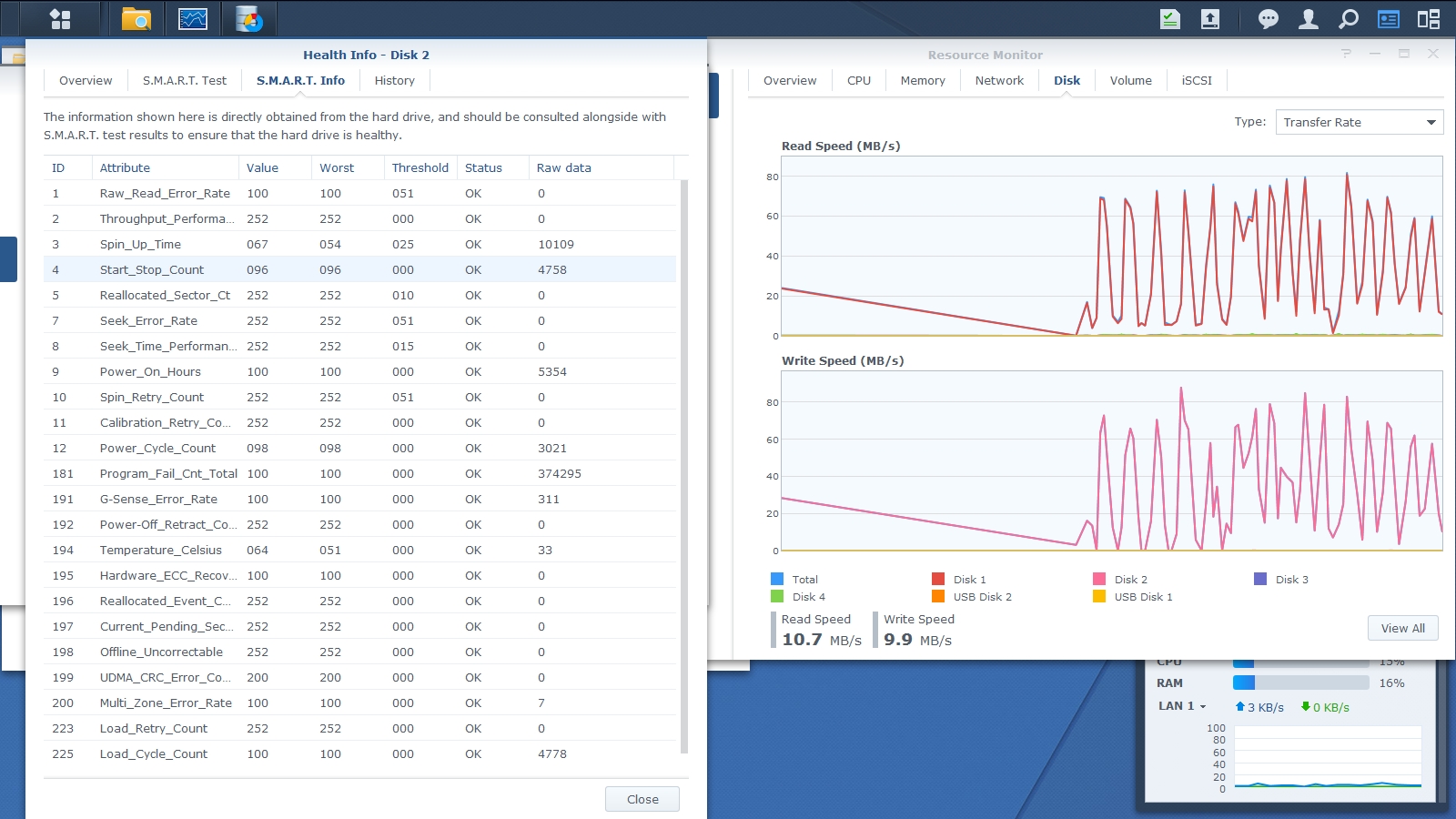The width and height of the screenshot is (1456, 819).
Task: Switch to S.M.A.R.T. Test tab
Action: [x=185, y=80]
